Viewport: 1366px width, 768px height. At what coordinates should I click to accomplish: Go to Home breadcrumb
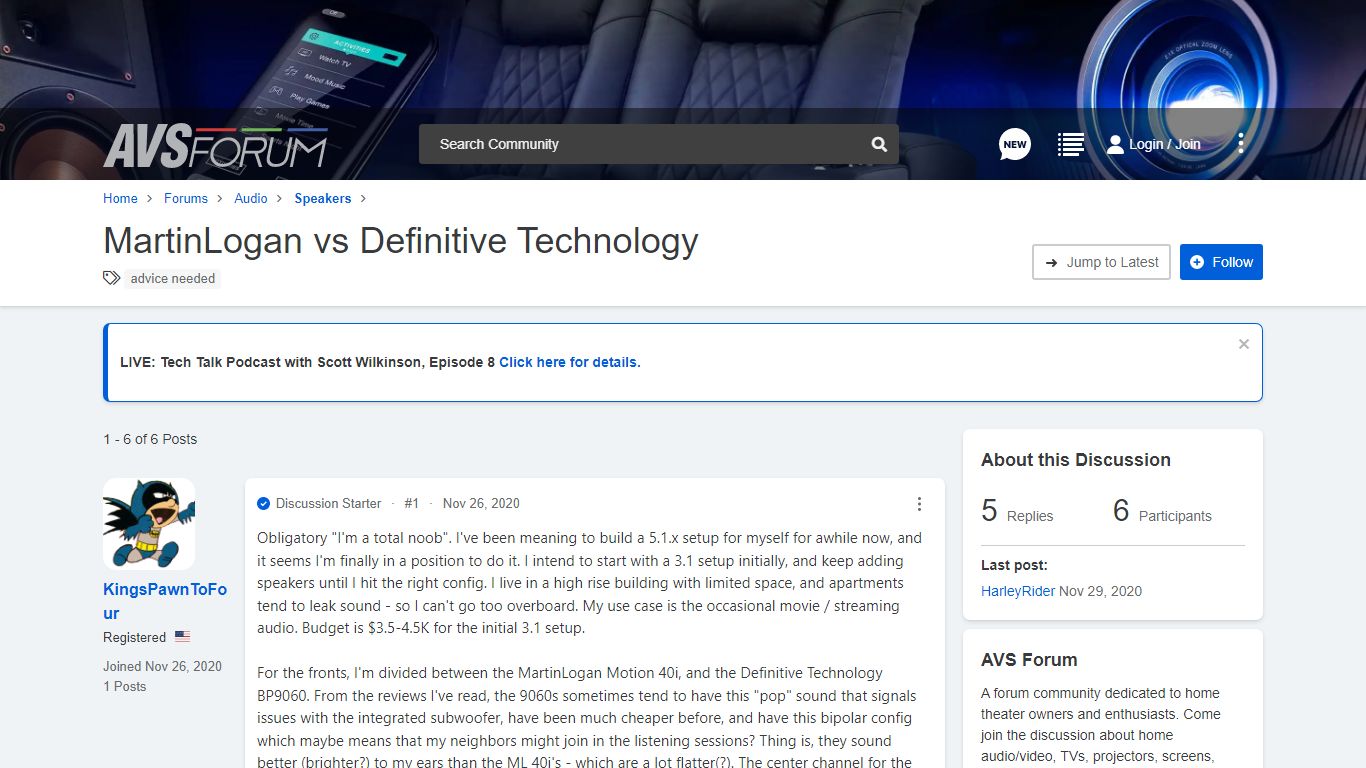tap(120, 198)
